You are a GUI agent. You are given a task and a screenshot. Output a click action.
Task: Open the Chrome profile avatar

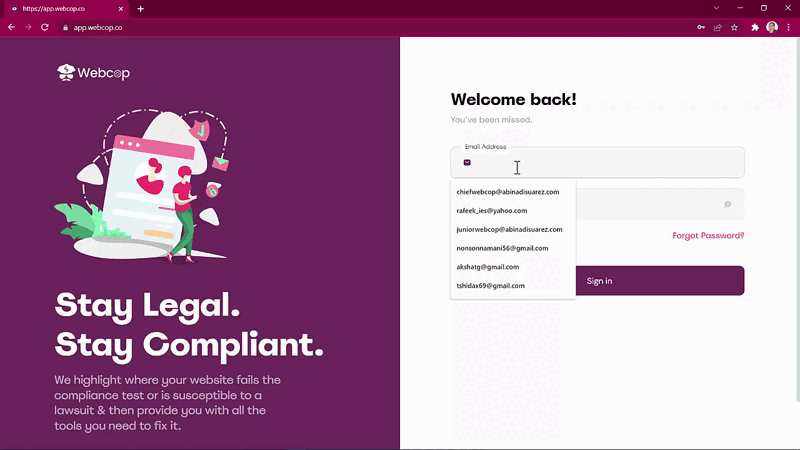click(x=772, y=28)
